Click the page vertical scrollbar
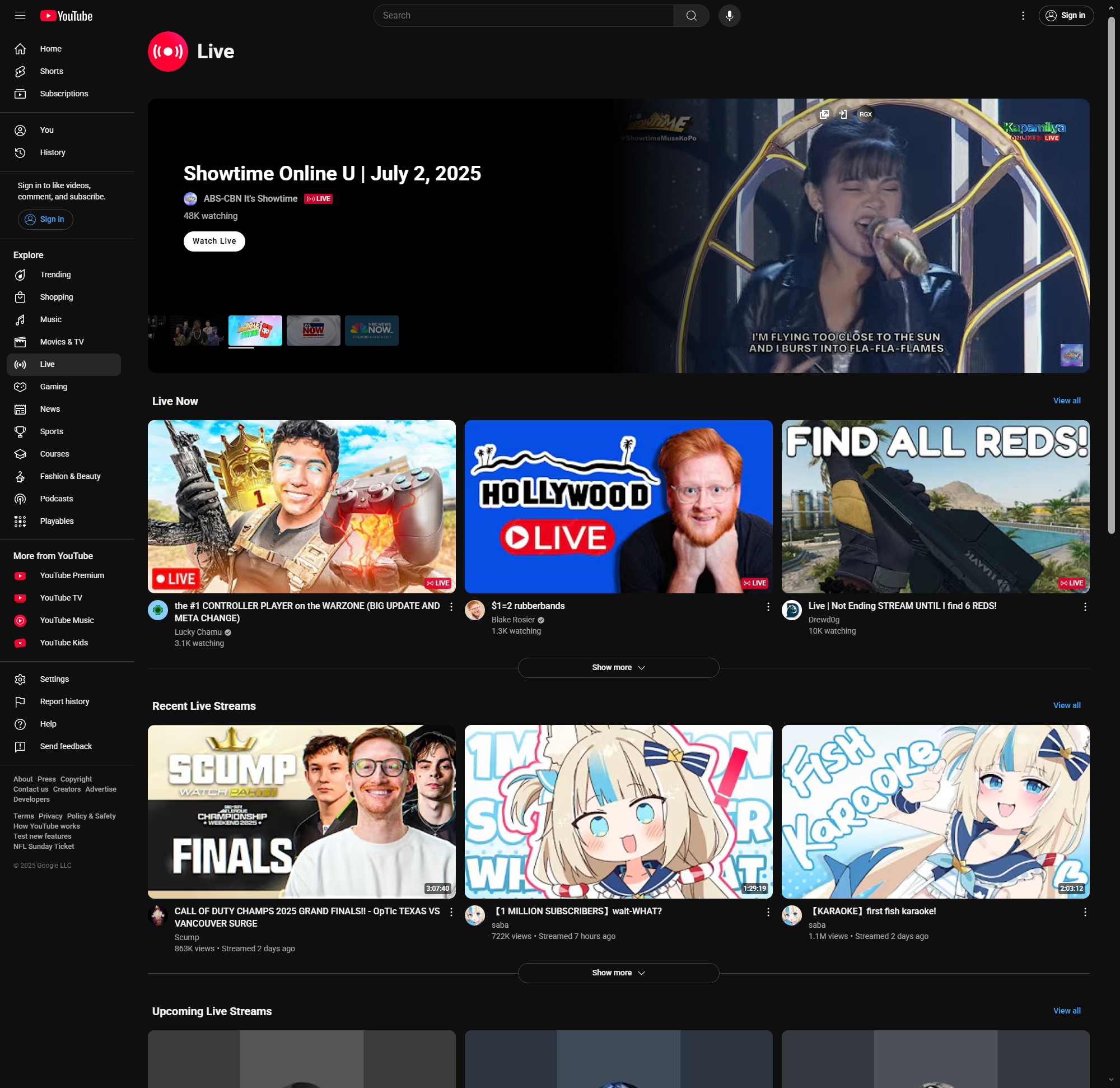Viewport: 1120px width, 1088px height. [x=1111, y=275]
